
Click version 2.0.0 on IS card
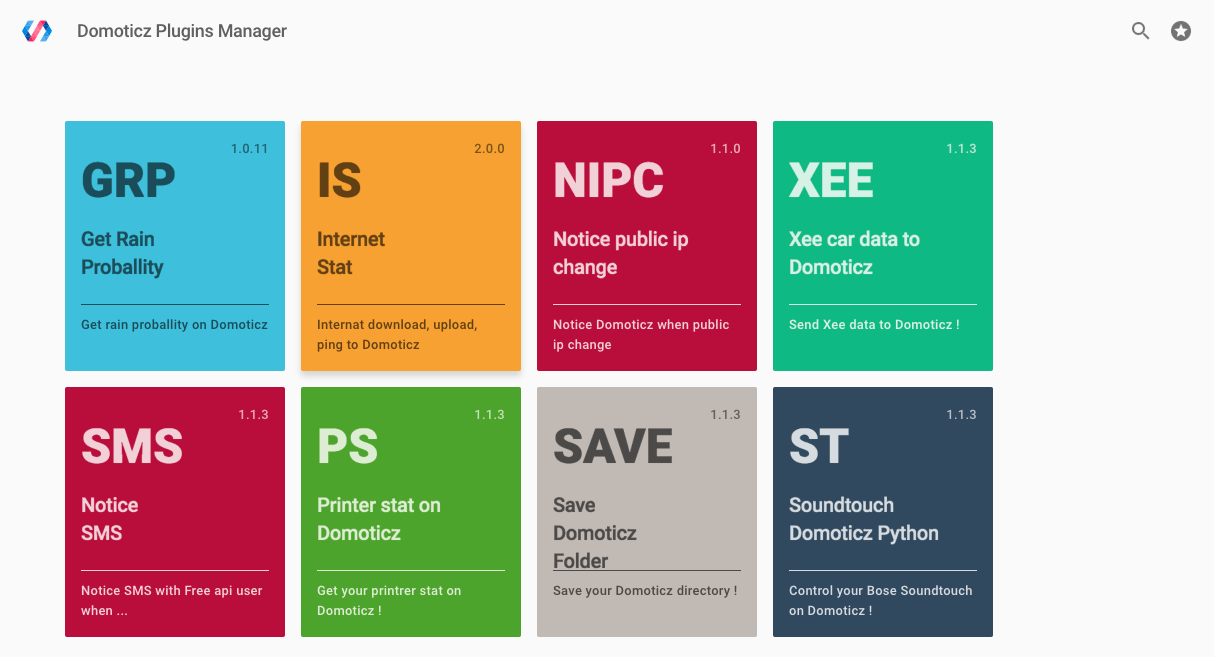pyautogui.click(x=489, y=149)
